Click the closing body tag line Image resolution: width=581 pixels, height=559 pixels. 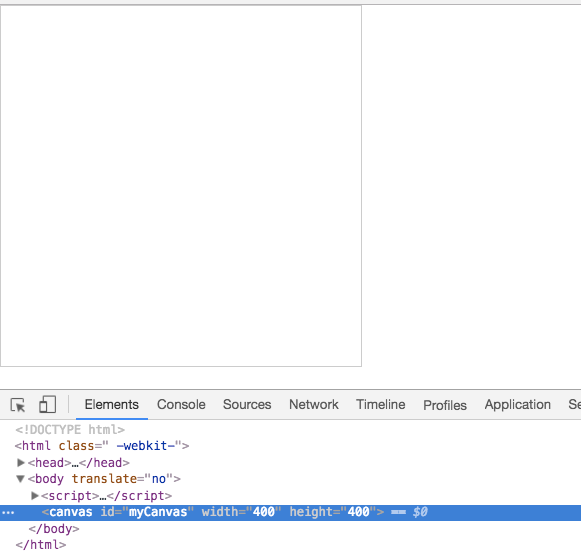(x=54, y=529)
